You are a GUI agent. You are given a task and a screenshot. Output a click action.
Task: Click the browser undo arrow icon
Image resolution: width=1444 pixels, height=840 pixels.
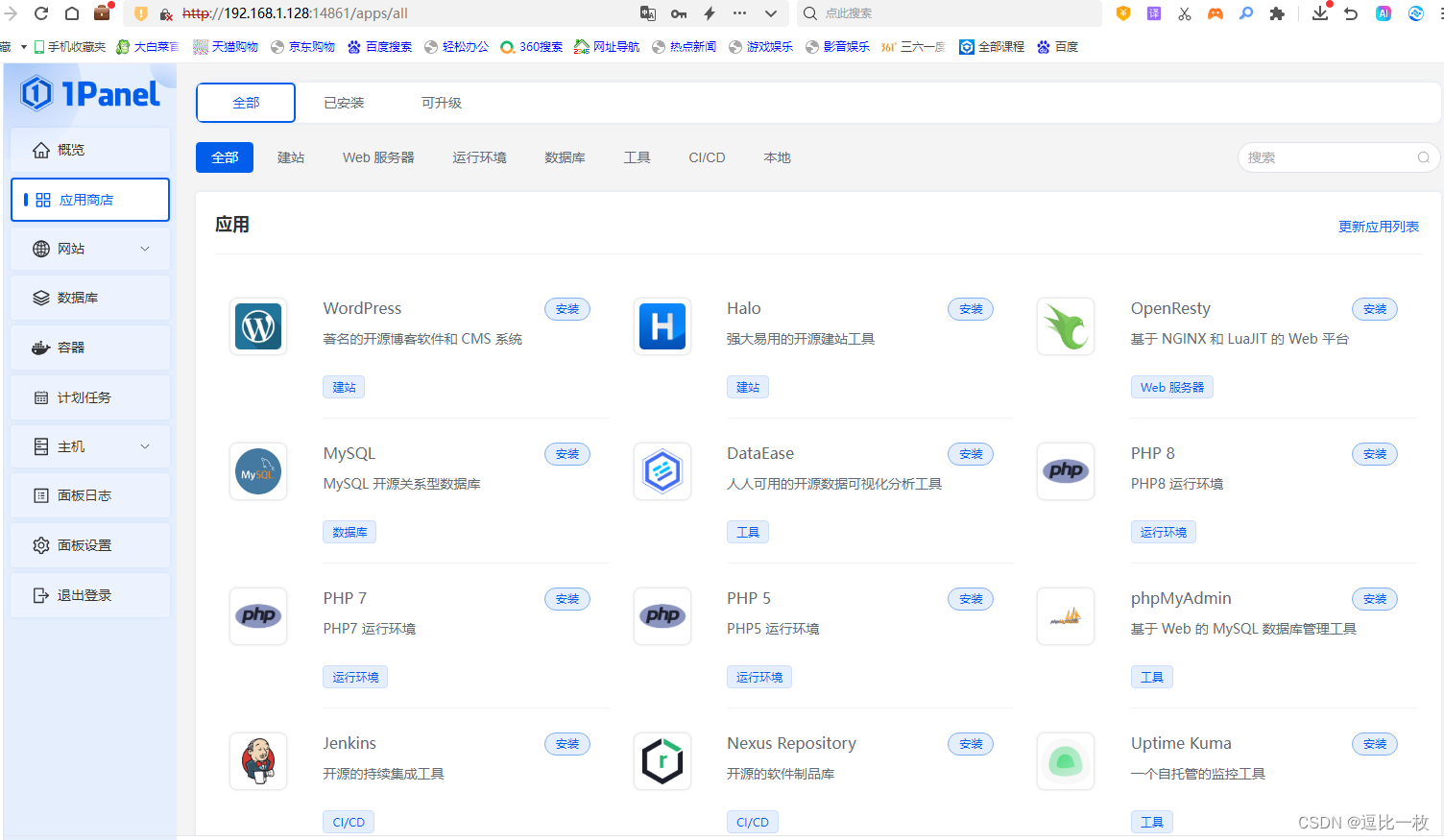1351,13
